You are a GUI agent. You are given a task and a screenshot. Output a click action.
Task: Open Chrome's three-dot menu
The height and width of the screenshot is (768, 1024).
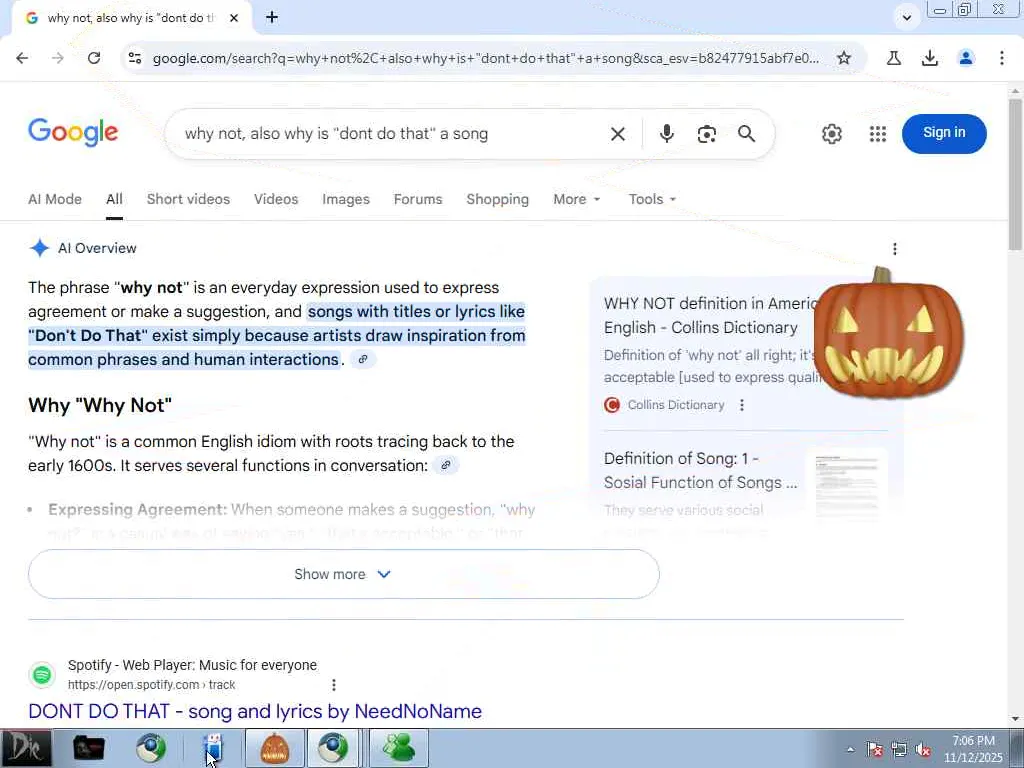pos(1001,58)
